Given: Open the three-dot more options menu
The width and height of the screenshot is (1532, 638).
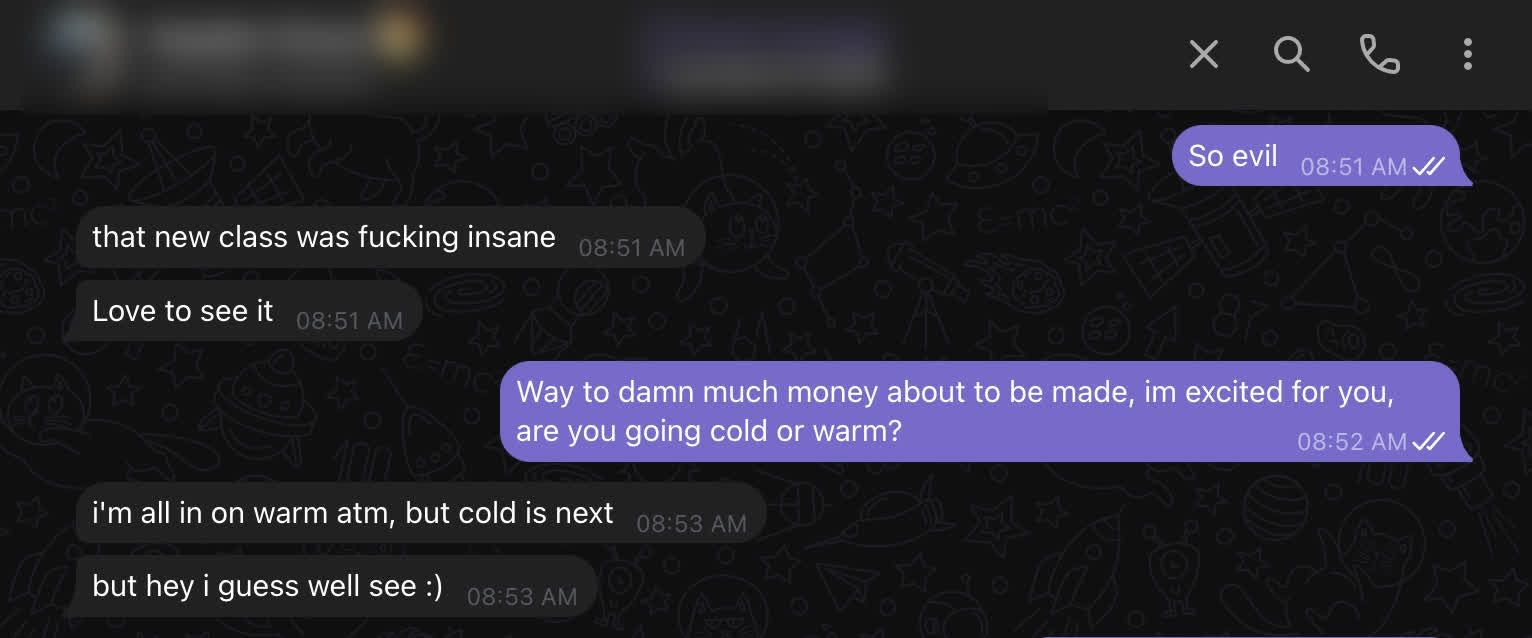Looking at the screenshot, I should (x=1467, y=54).
